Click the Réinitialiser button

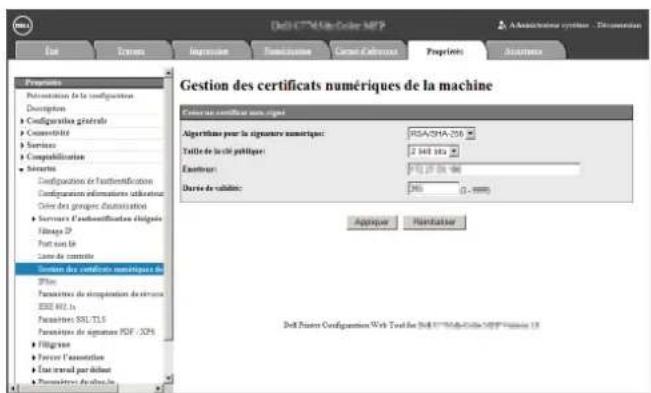tap(434, 222)
